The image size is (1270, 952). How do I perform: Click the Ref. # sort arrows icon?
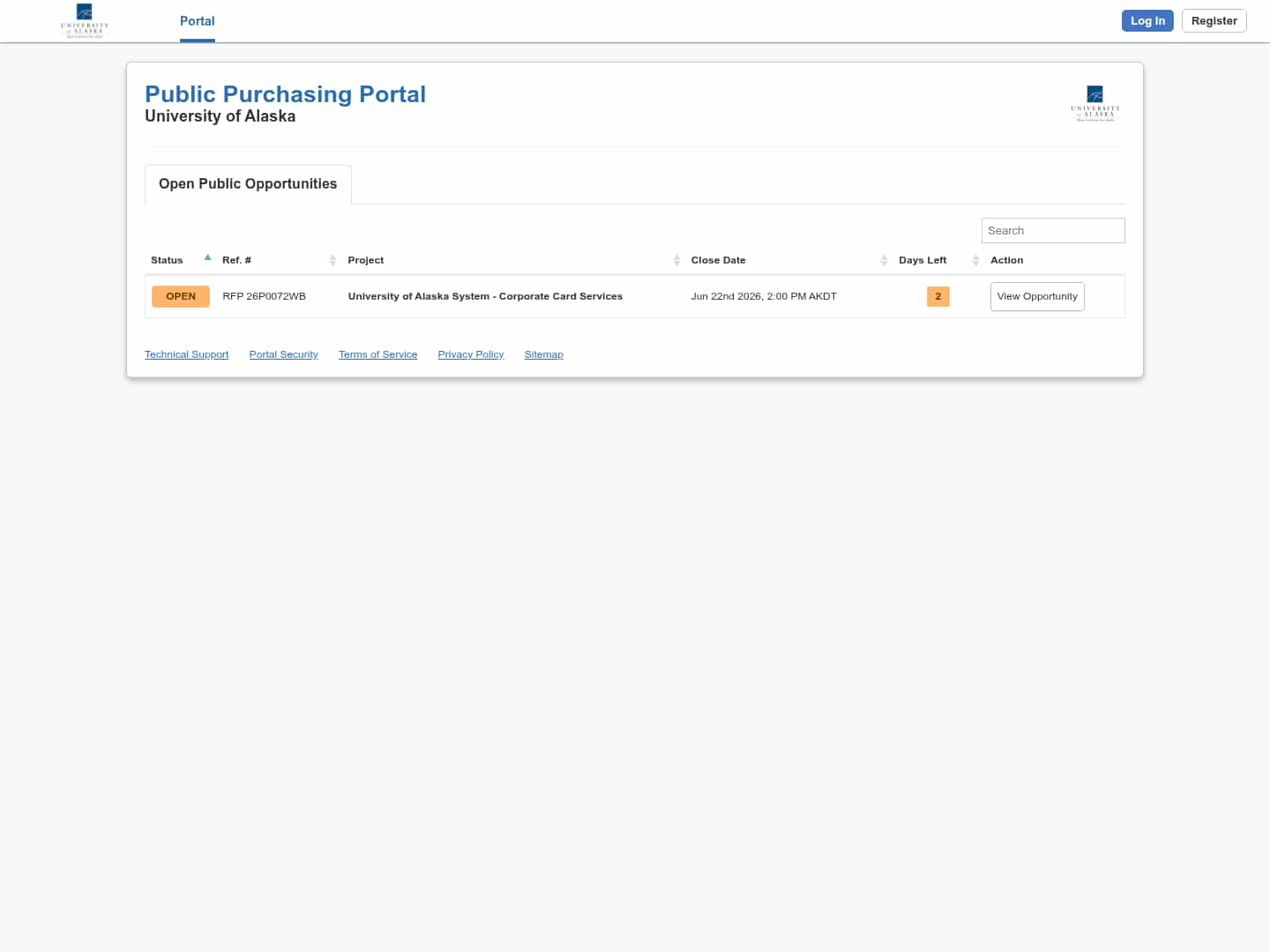tap(332, 260)
